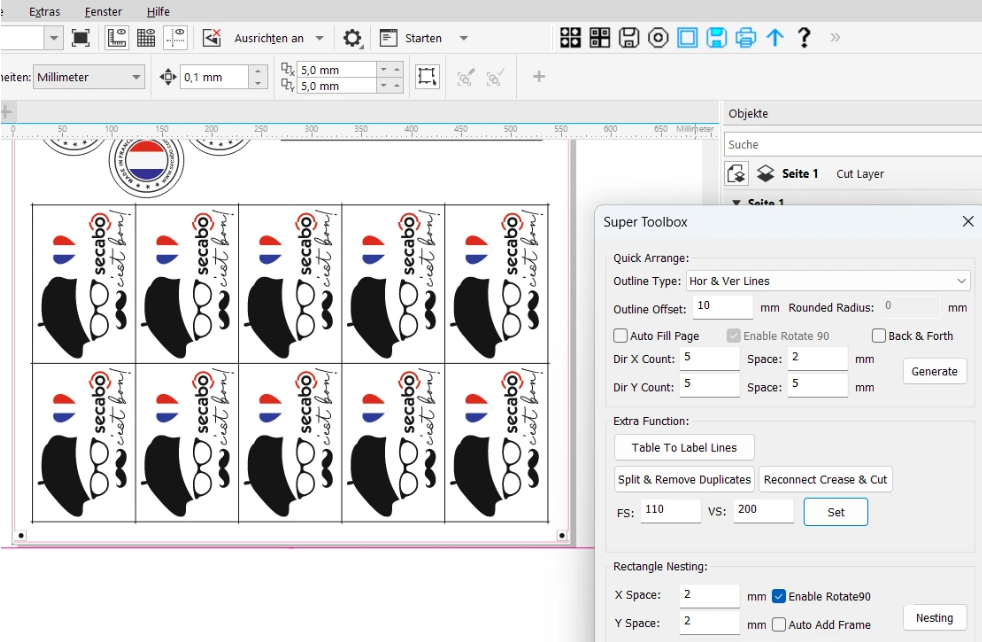Viewport: 982px width, 642px height.
Task: Click the VS value field
Action: point(763,511)
